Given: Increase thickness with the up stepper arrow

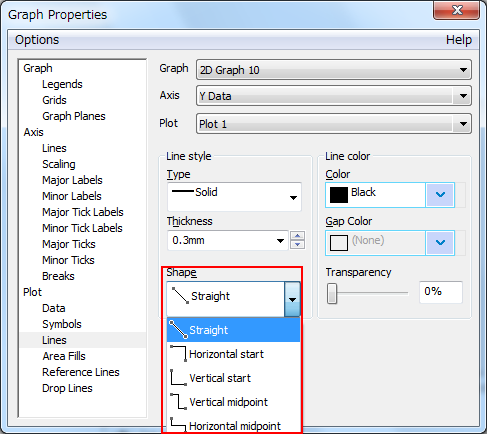Looking at the screenshot, I should (x=297, y=236).
